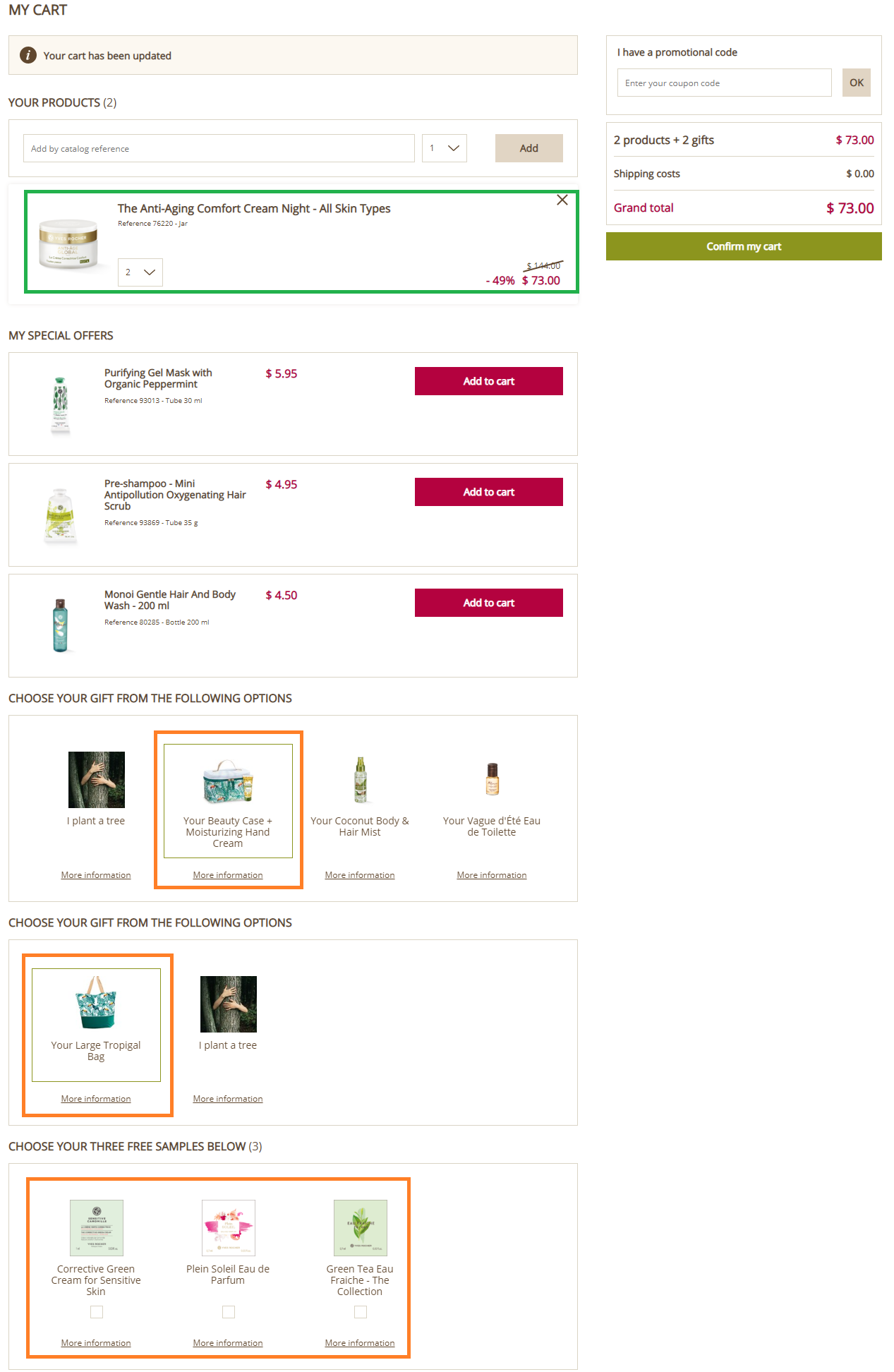Remove the Anti-Aging Comfort Cream from cart
Screen dimensions: 894x1372
(x=562, y=200)
